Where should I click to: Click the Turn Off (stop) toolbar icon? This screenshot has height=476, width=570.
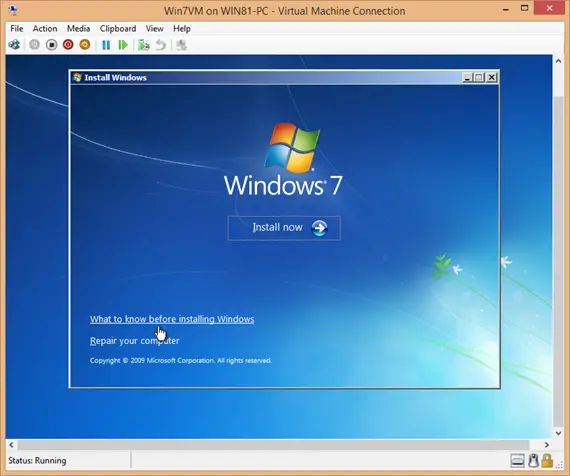point(52,45)
